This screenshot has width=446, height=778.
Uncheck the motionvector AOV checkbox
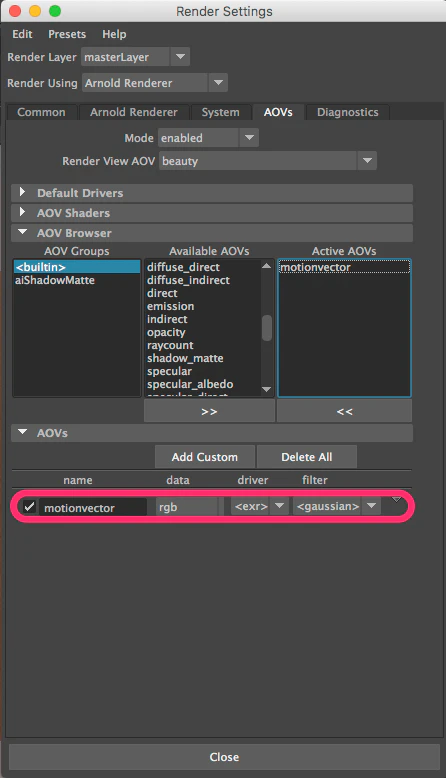30,507
